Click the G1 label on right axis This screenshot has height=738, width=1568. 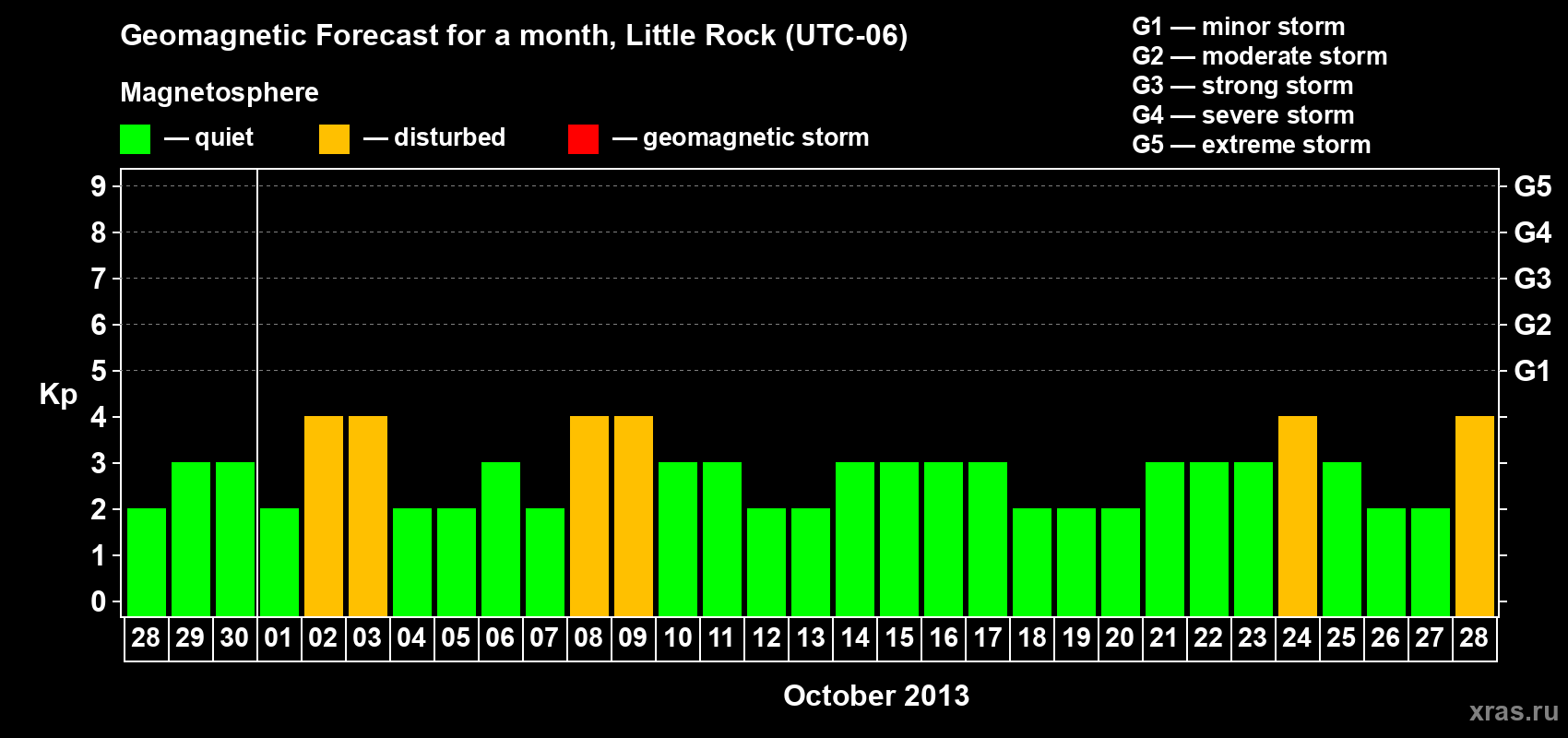1532,371
